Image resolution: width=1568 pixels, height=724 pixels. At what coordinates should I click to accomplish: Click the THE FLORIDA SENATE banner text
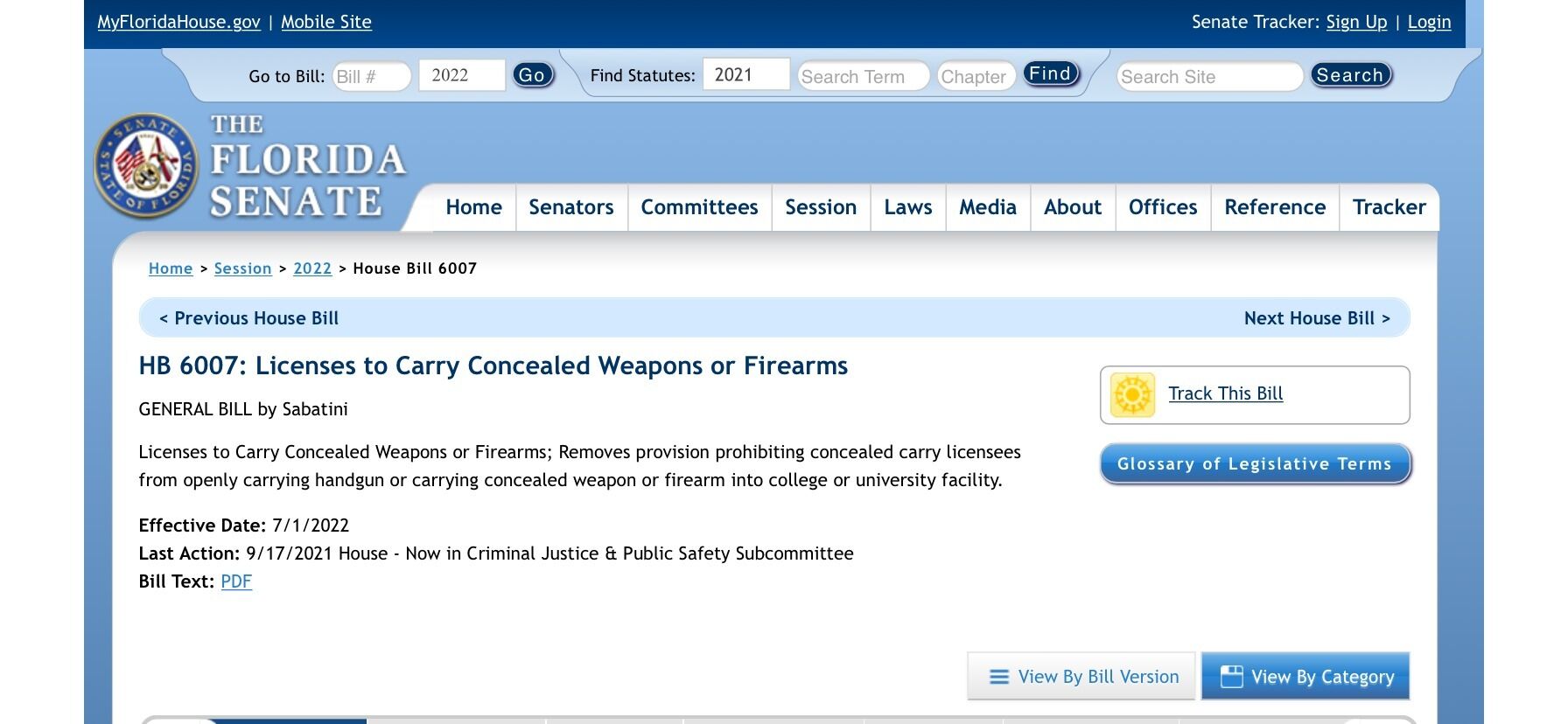point(307,166)
